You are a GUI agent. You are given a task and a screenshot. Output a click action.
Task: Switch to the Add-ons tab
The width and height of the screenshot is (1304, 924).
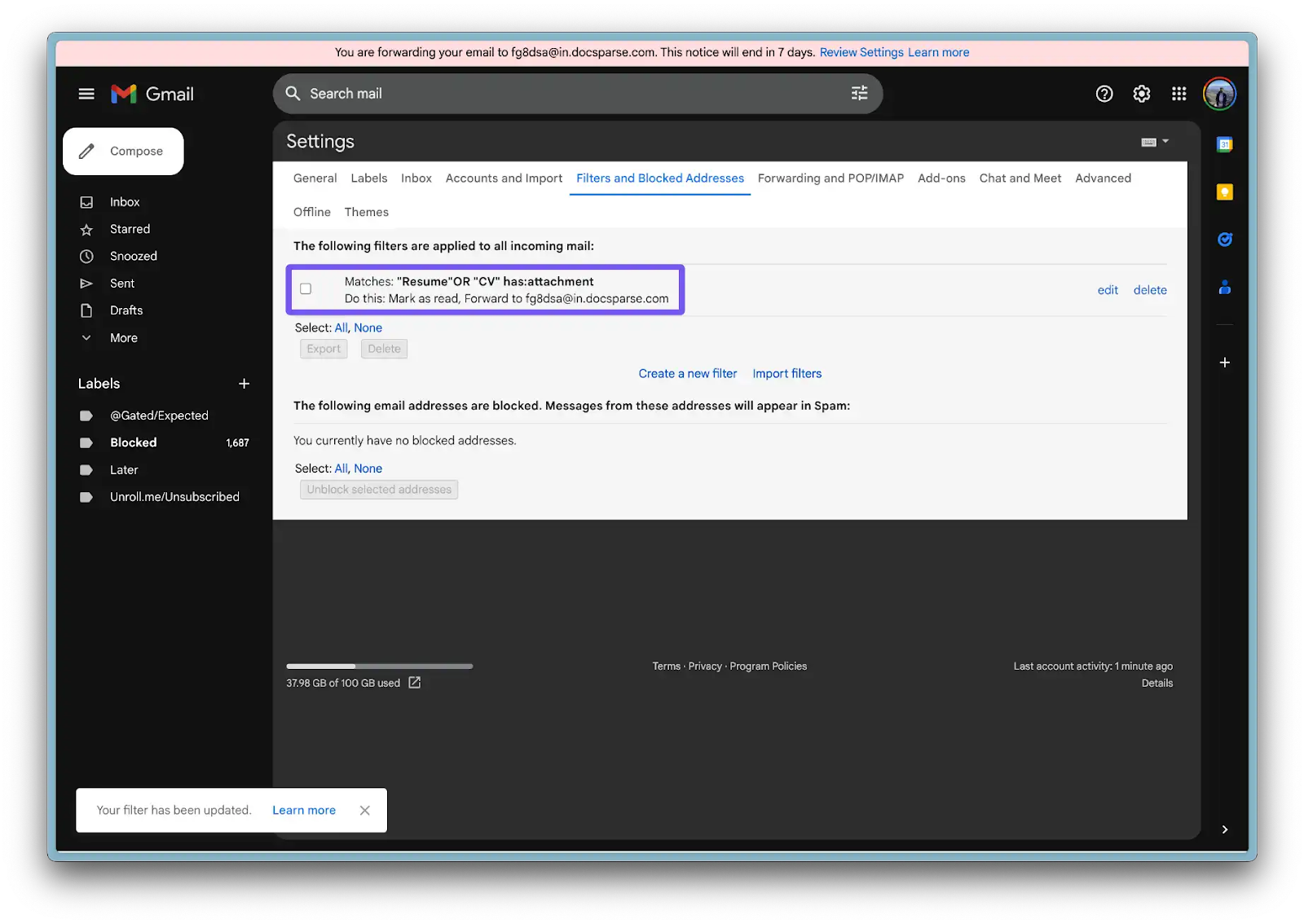click(941, 178)
